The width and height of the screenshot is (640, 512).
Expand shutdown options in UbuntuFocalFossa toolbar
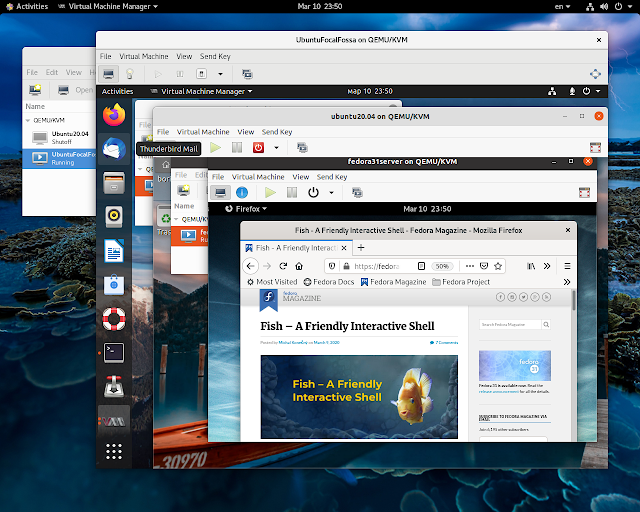point(220,74)
